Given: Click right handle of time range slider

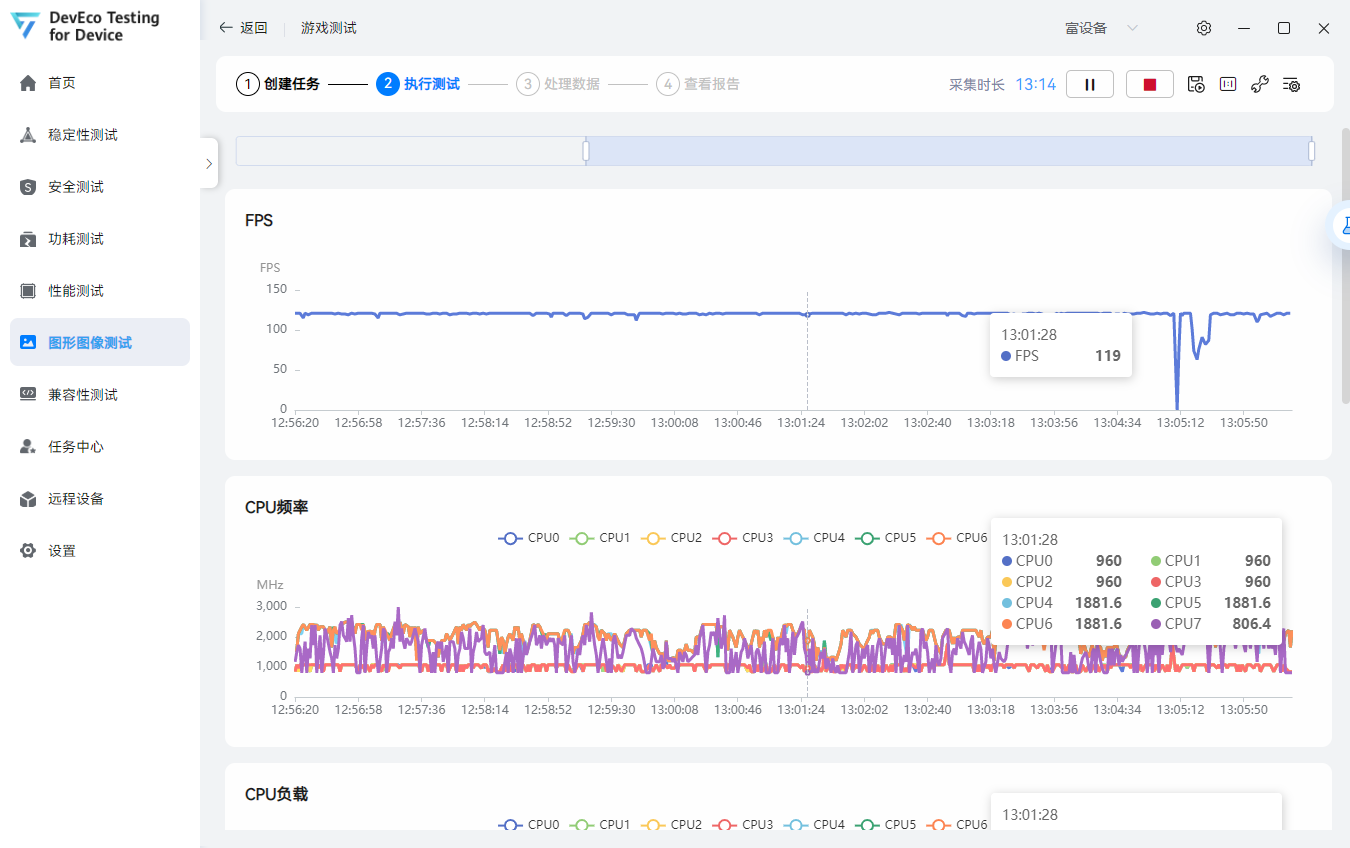Looking at the screenshot, I should pos(1311,151).
